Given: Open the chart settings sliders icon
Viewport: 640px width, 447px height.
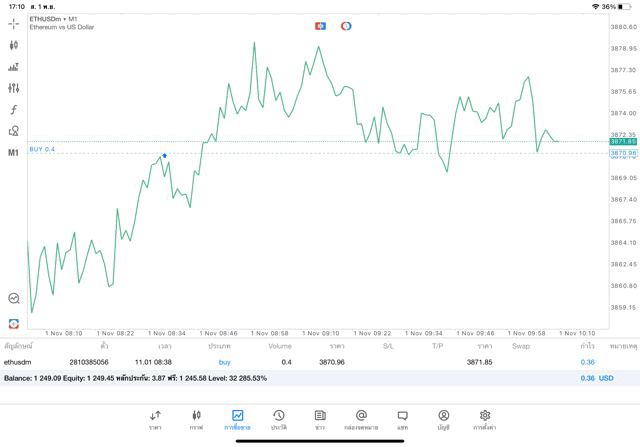Looking at the screenshot, I should pyautogui.click(x=14, y=88).
